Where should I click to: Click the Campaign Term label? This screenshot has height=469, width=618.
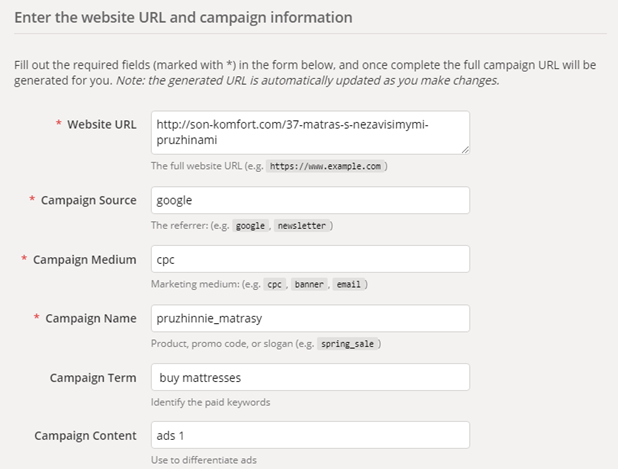[x=93, y=377]
